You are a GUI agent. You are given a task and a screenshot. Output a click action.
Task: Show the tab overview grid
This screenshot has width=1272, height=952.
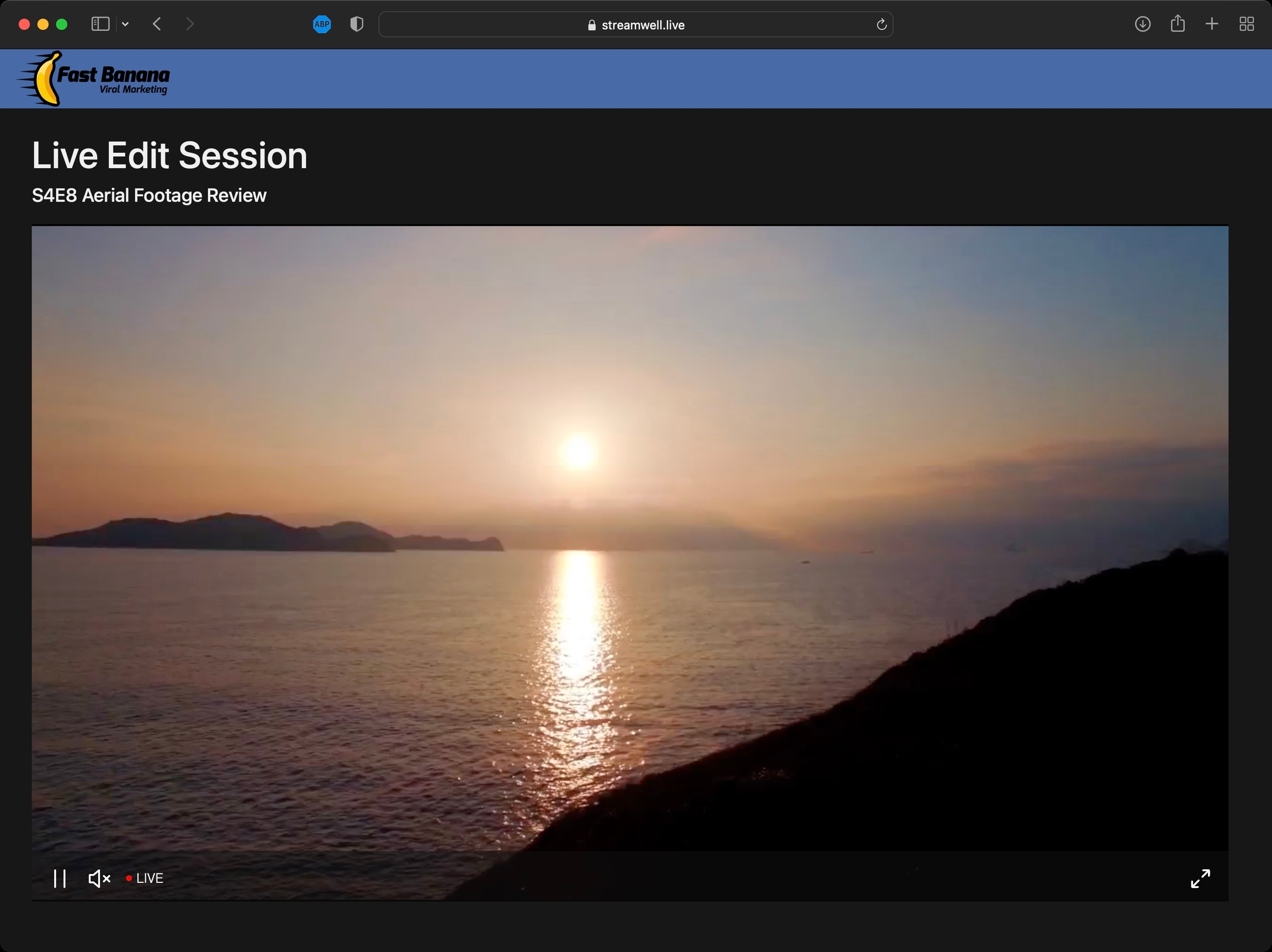click(x=1246, y=24)
